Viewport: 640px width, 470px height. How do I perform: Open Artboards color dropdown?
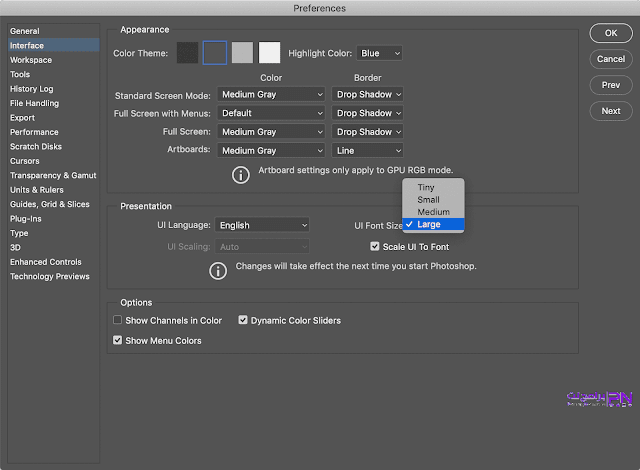pyautogui.click(x=271, y=151)
